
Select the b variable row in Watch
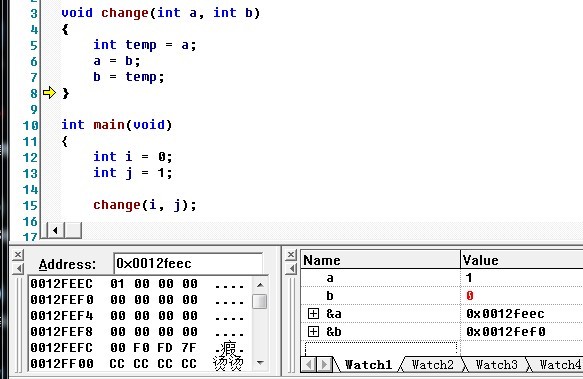pyautogui.click(x=442, y=296)
